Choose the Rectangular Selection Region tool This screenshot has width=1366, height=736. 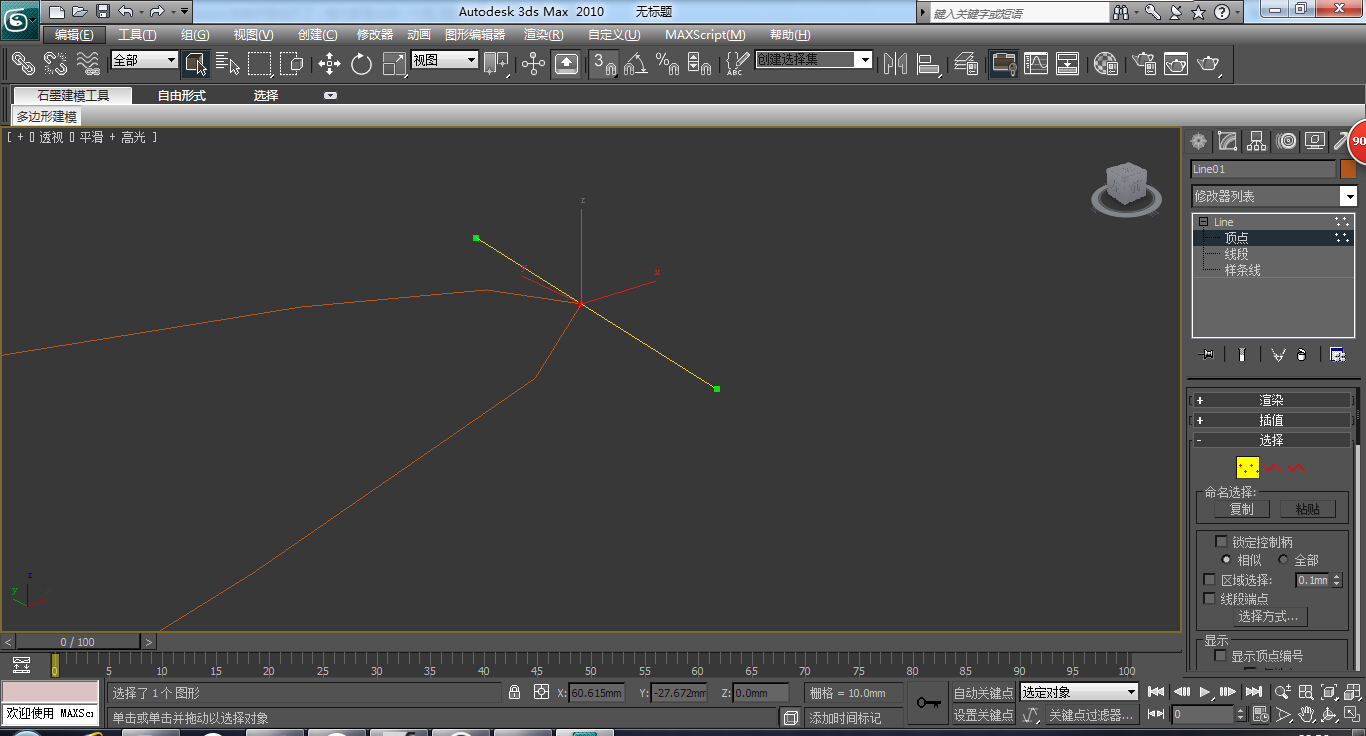point(260,64)
